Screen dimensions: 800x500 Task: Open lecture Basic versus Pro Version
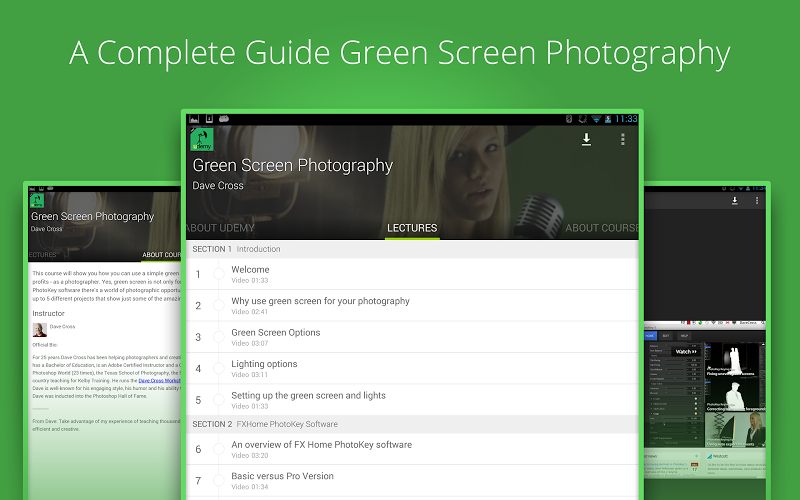point(412,481)
